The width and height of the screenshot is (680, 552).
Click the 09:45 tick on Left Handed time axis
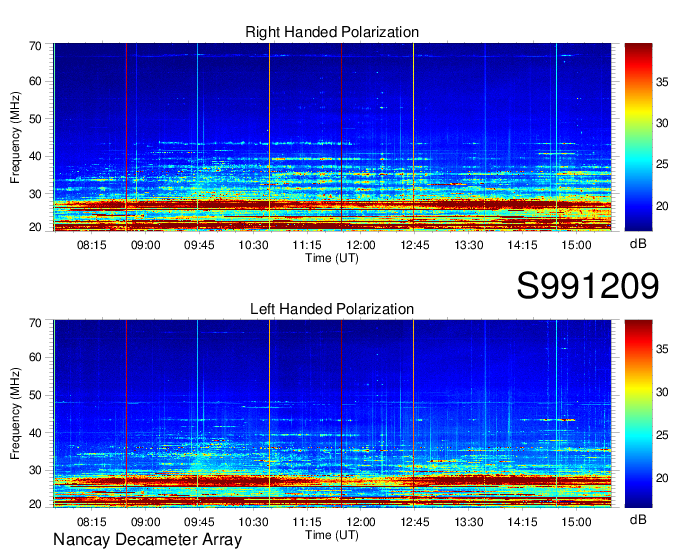click(x=199, y=521)
